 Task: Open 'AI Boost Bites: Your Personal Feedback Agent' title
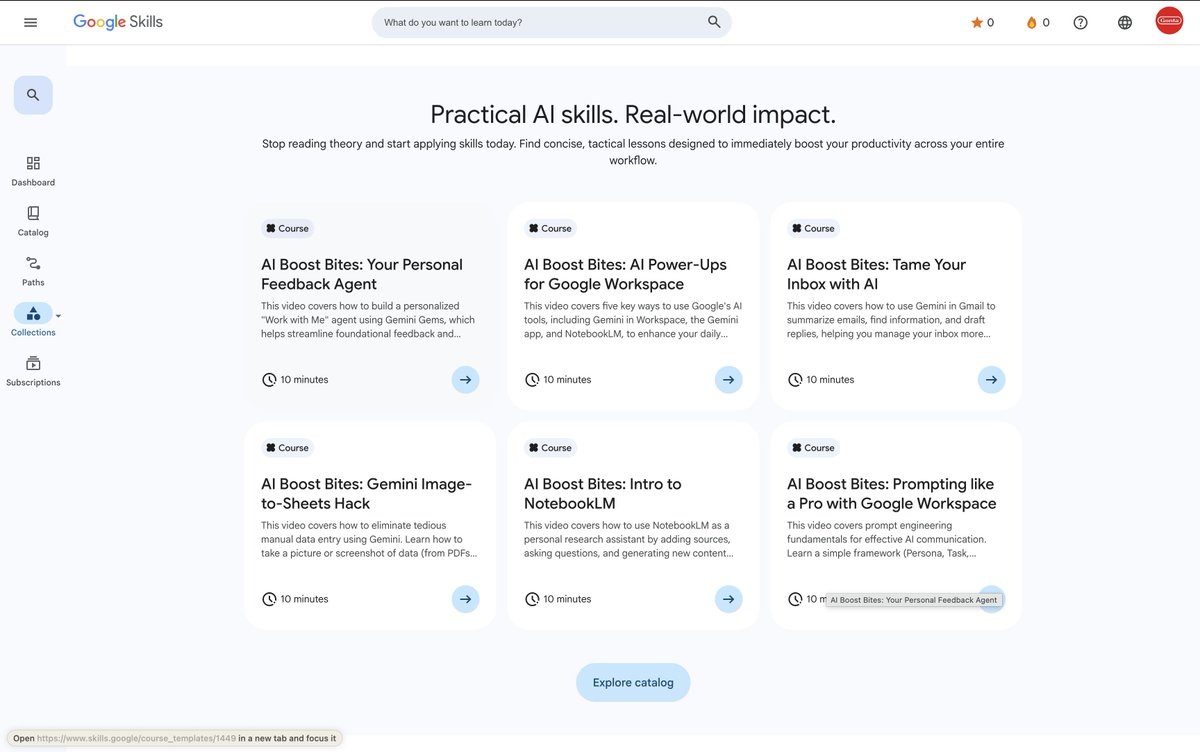pos(362,274)
